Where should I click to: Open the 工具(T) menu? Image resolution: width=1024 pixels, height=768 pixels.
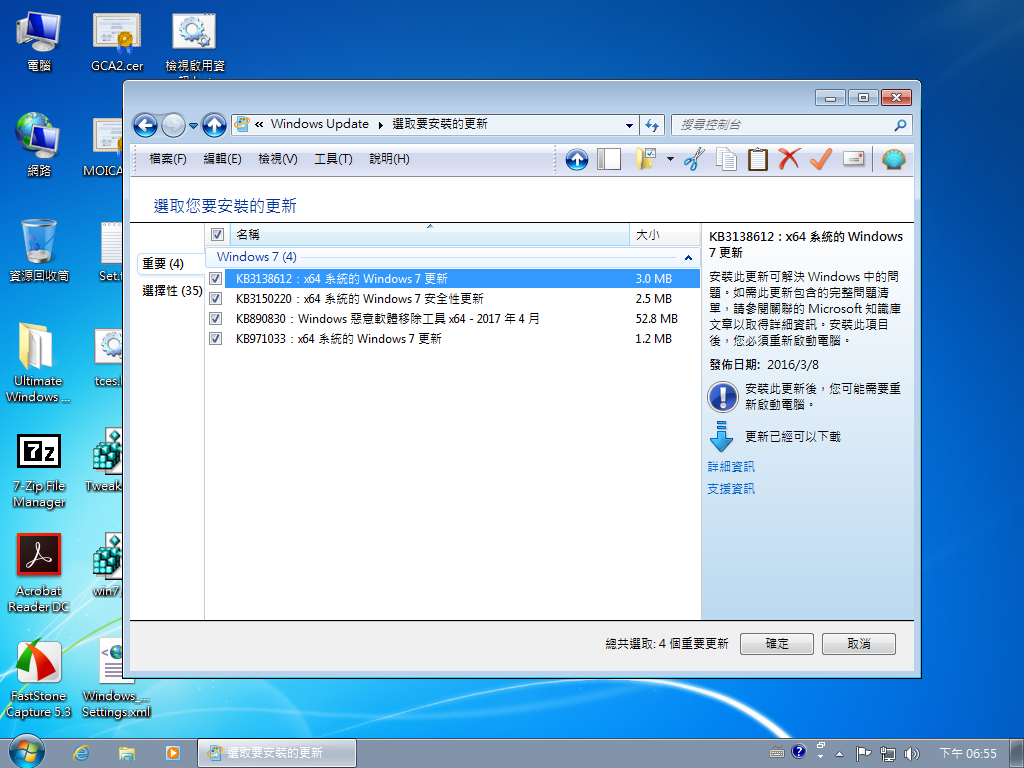click(x=333, y=159)
